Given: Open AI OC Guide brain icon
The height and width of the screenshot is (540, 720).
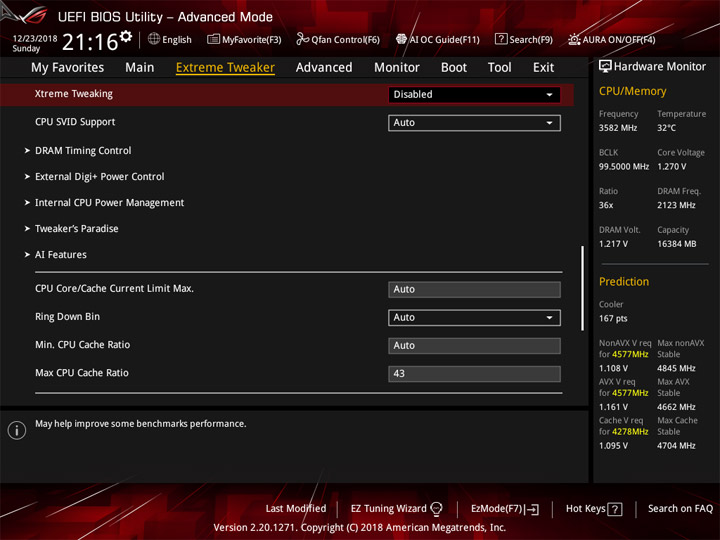Looking at the screenshot, I should point(401,39).
